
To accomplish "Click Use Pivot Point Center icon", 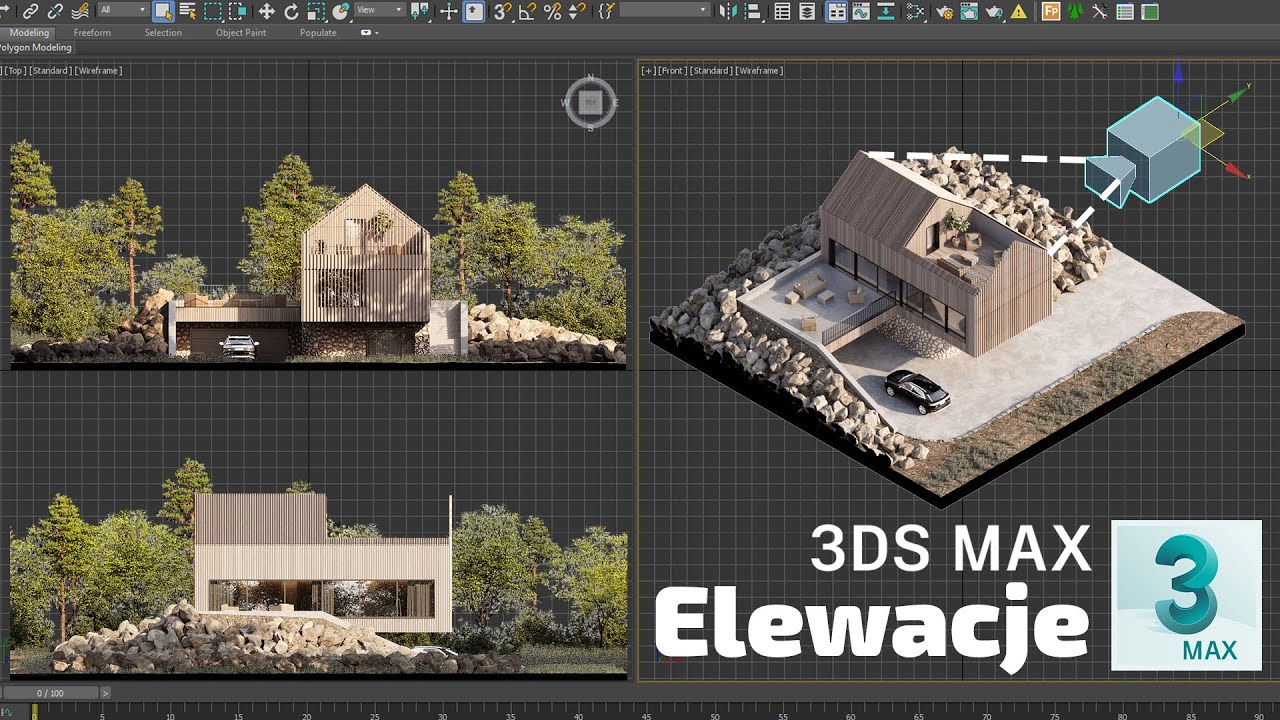I will coord(421,11).
